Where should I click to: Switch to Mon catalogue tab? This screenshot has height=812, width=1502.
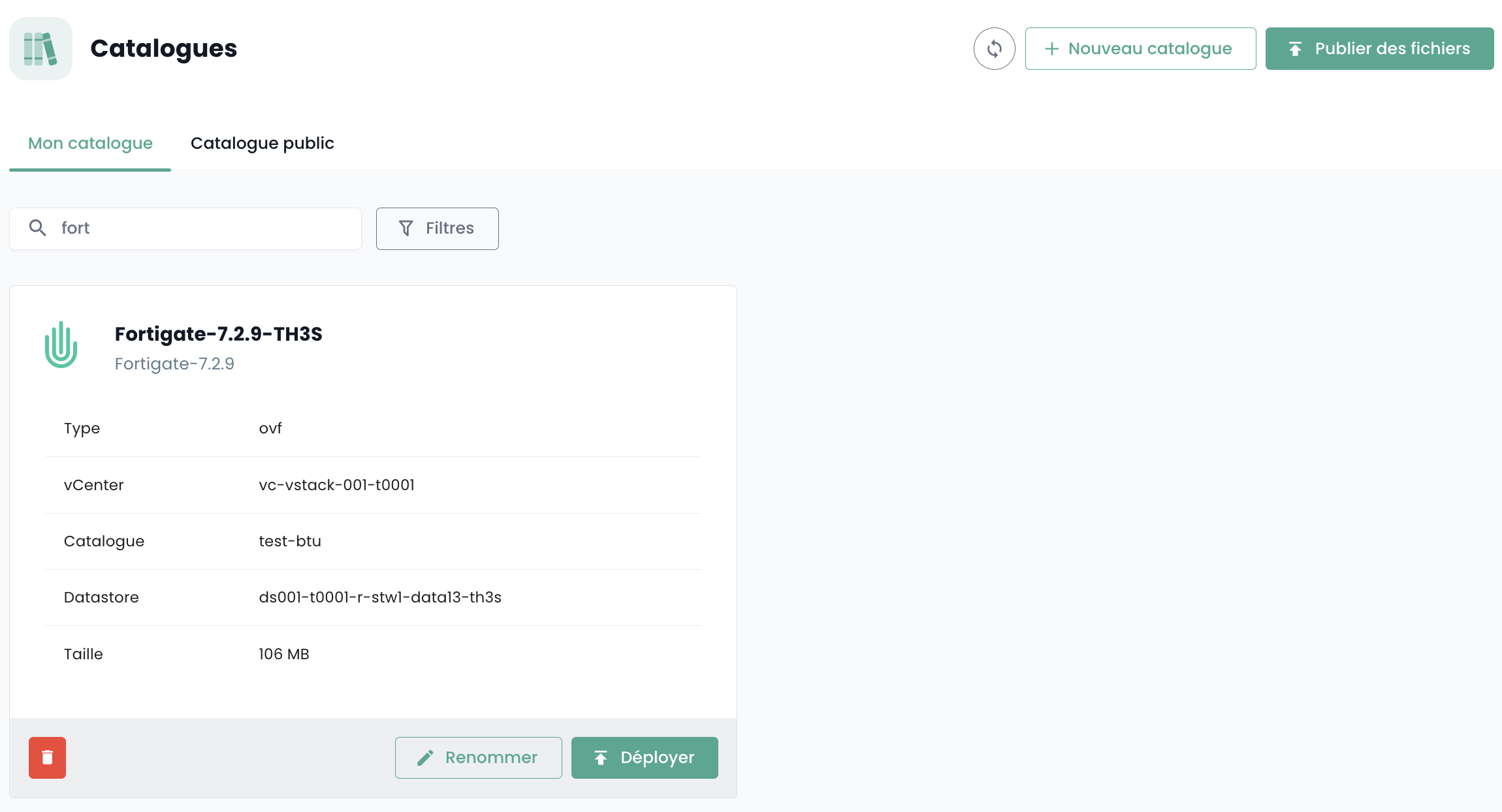(90, 143)
